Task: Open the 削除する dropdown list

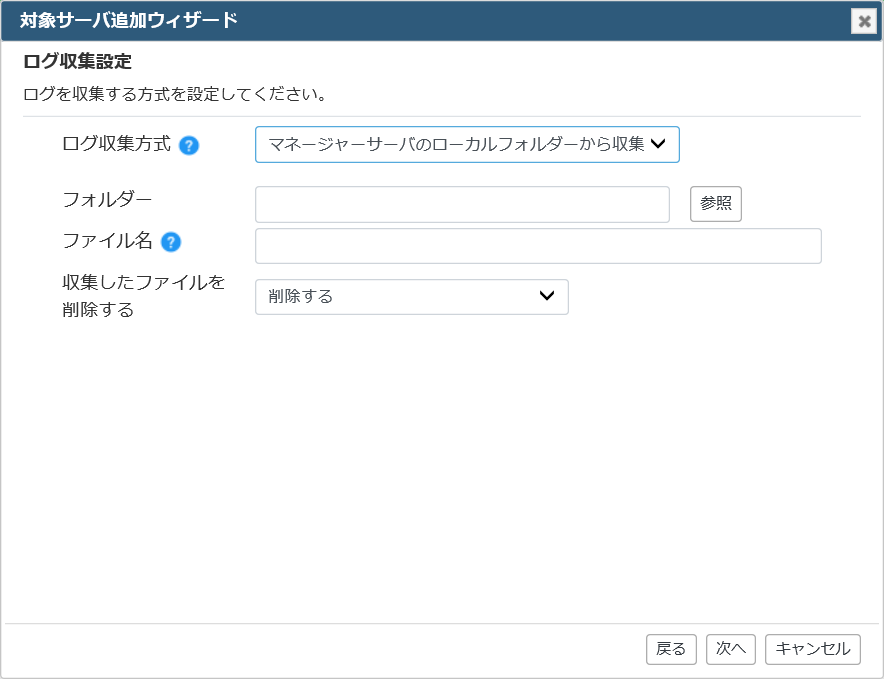Action: (x=412, y=297)
